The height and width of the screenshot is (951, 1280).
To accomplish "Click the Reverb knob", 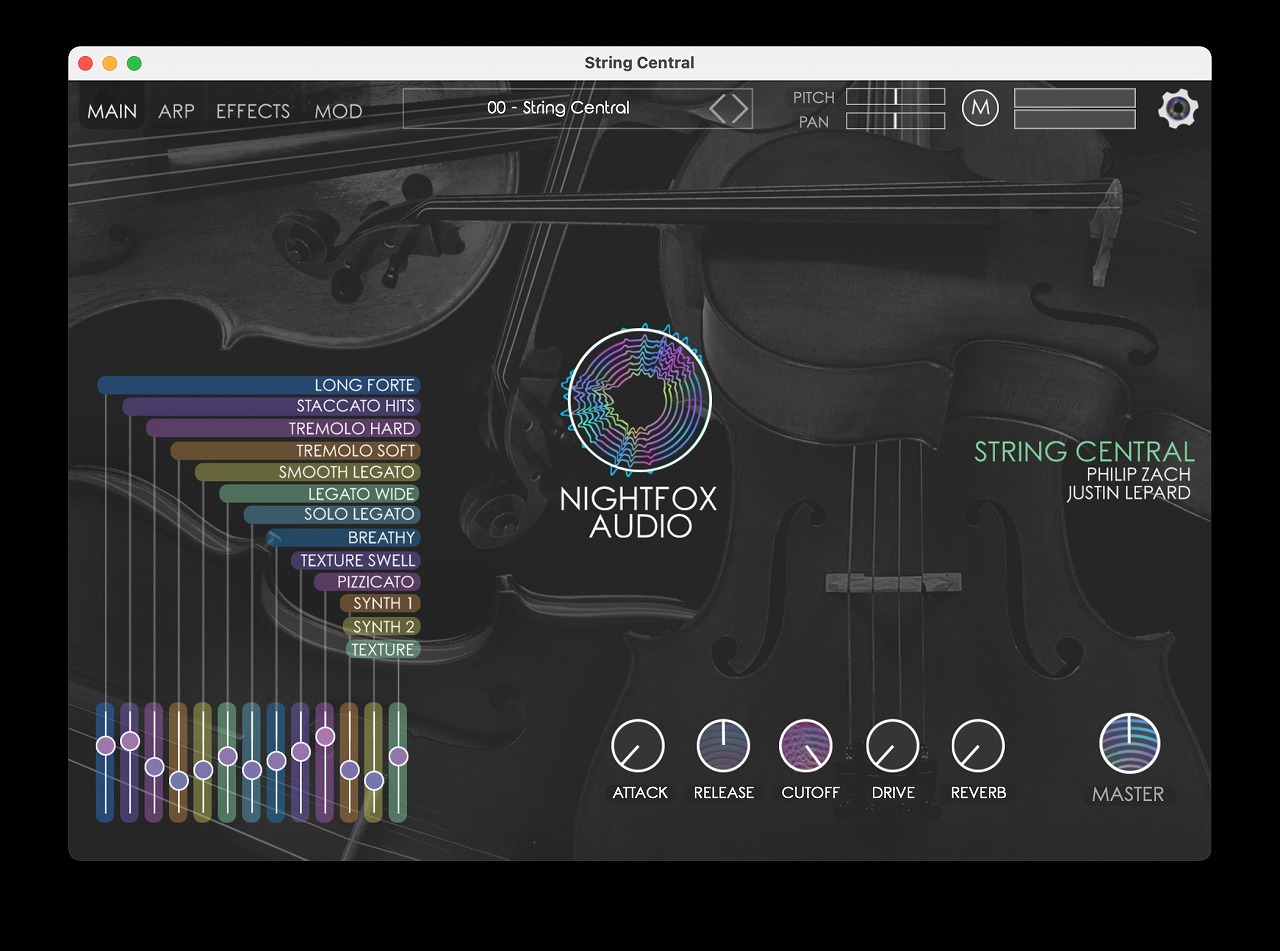I will coord(978,746).
